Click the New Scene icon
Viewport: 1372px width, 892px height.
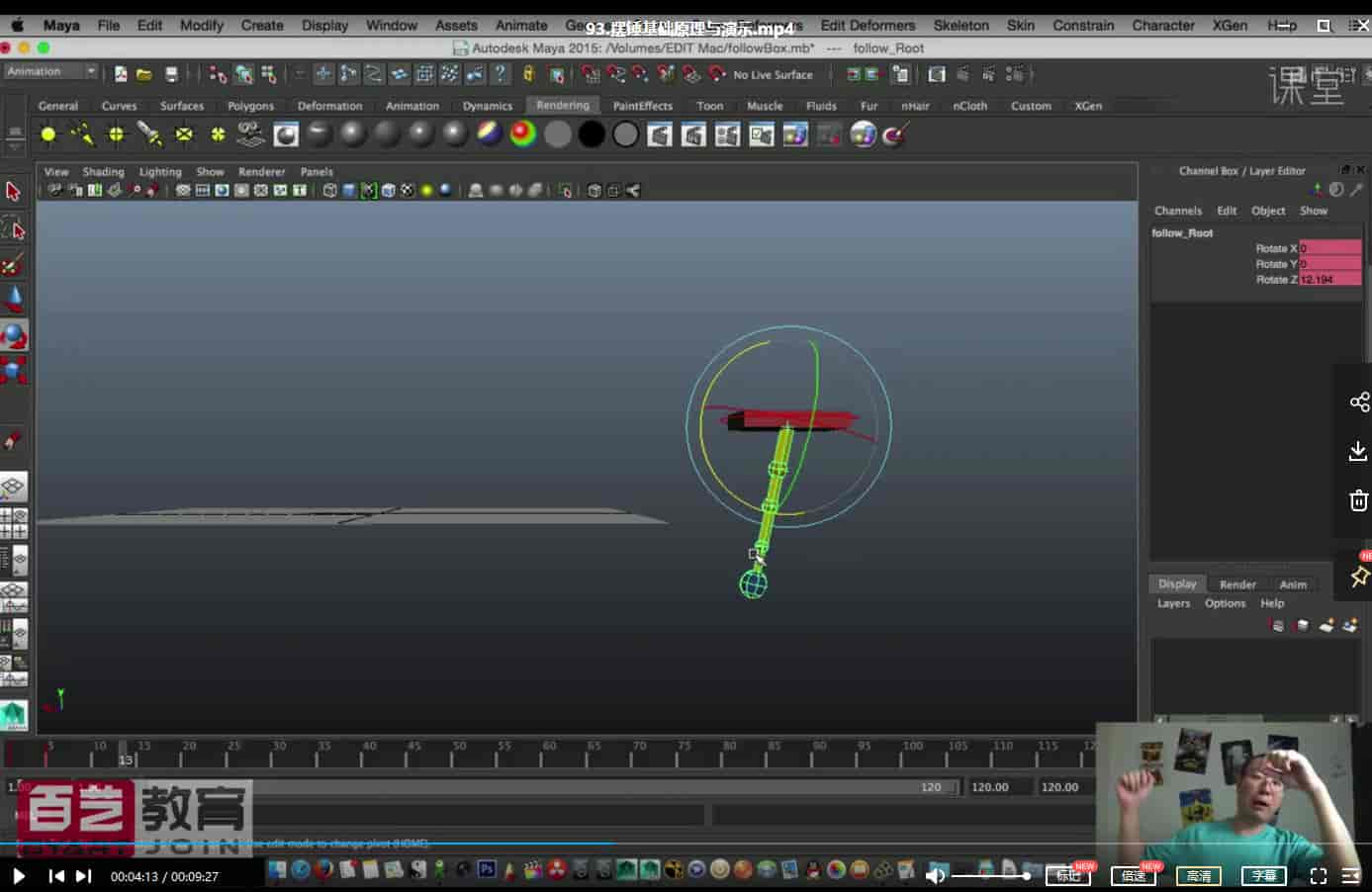(x=121, y=74)
